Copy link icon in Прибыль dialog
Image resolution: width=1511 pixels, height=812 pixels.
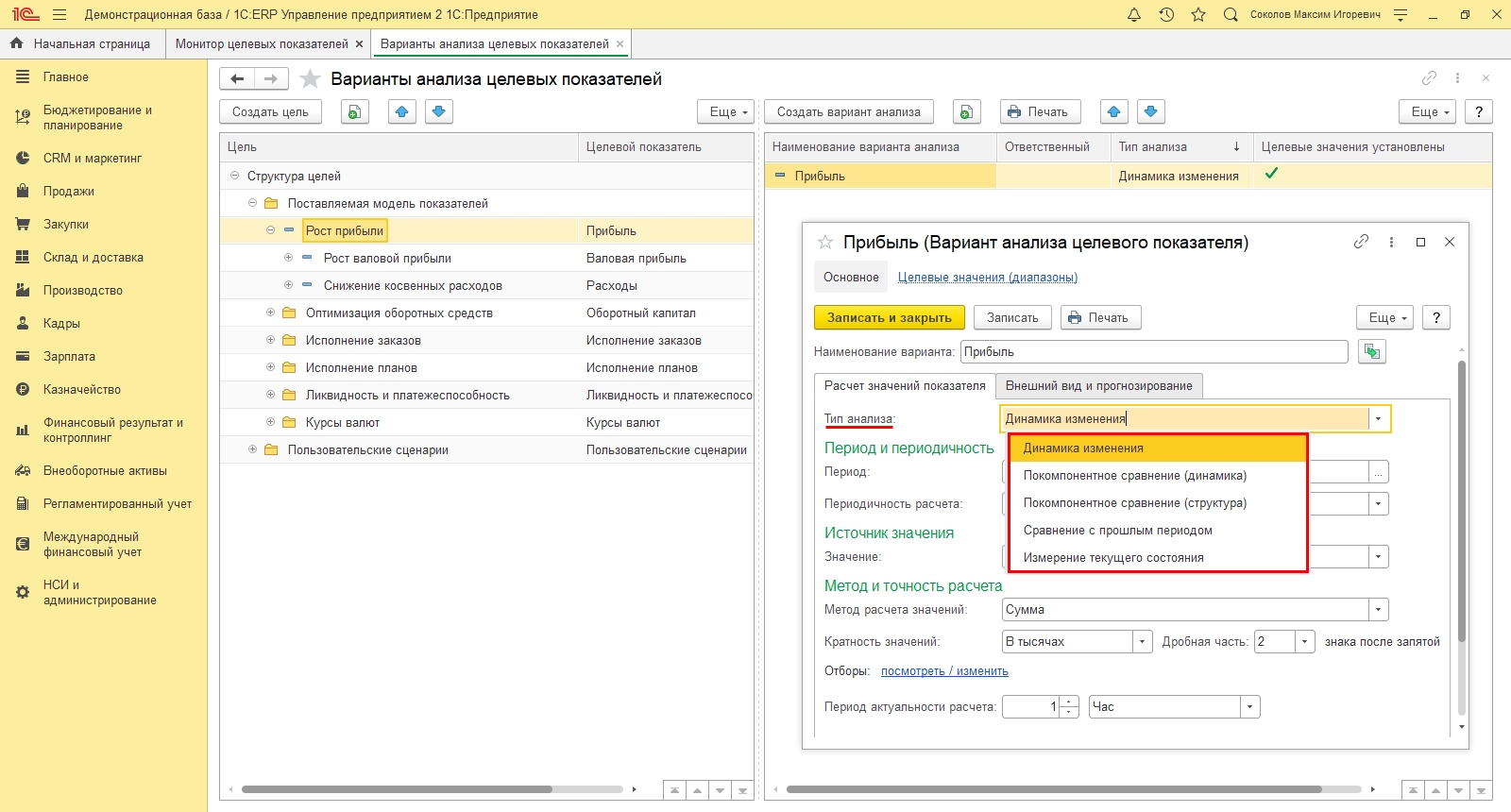[x=1361, y=242]
